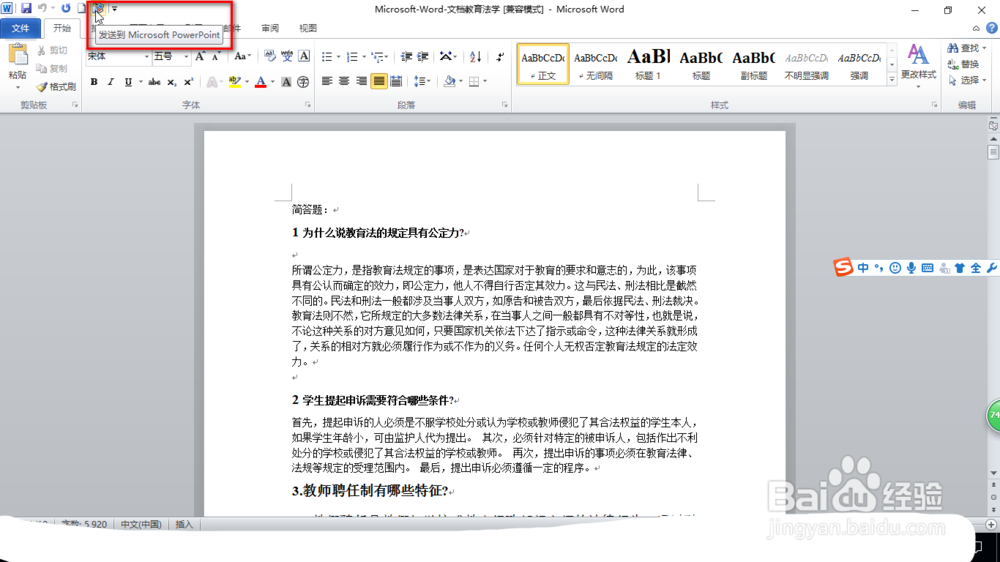Click the Cut (剪切) scissors icon
This screenshot has height=562, width=1000.
41,50
